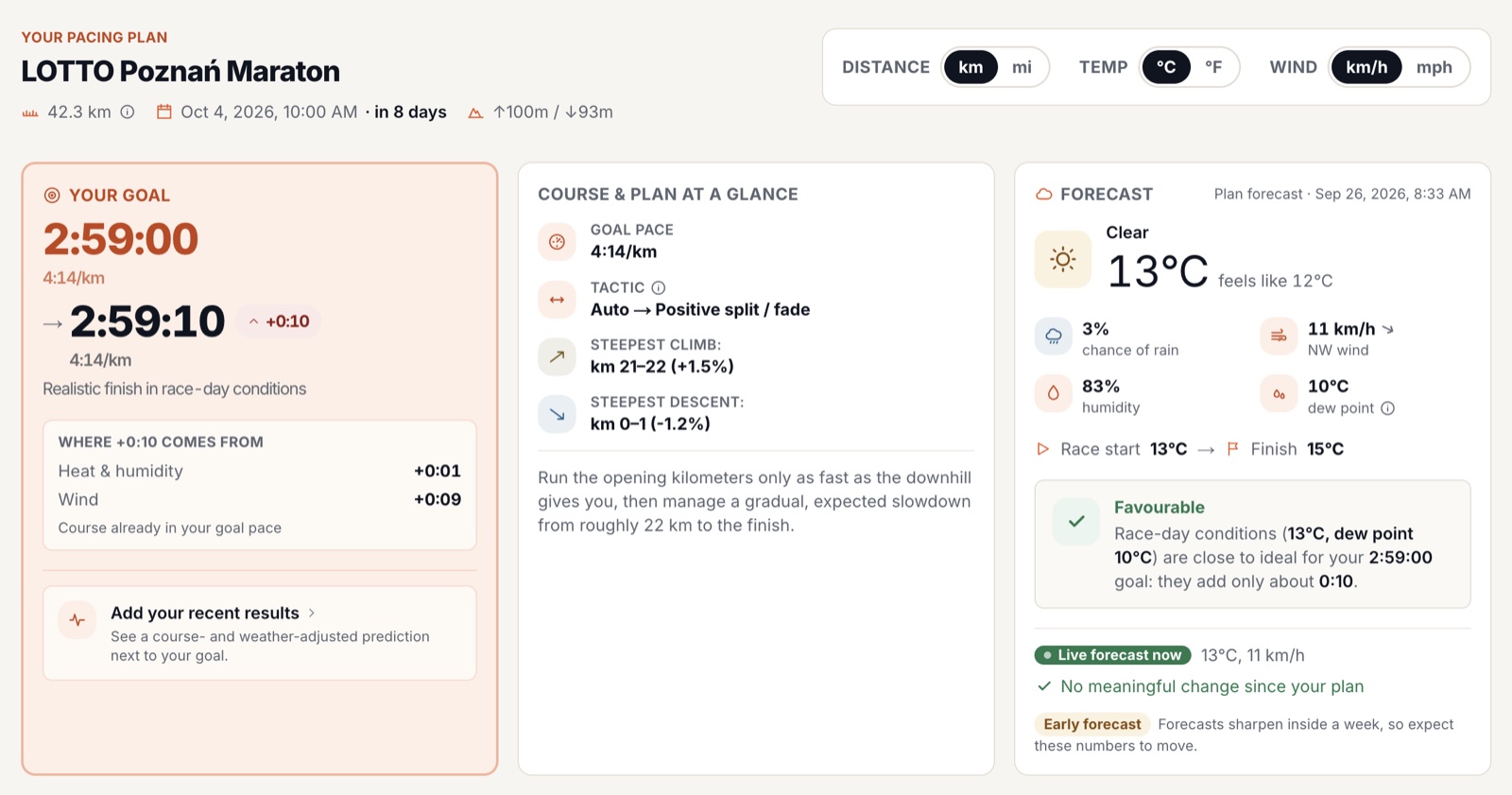This screenshot has width=1512, height=795.
Task: Click the calendar icon beside the race date
Action: pyautogui.click(x=164, y=112)
